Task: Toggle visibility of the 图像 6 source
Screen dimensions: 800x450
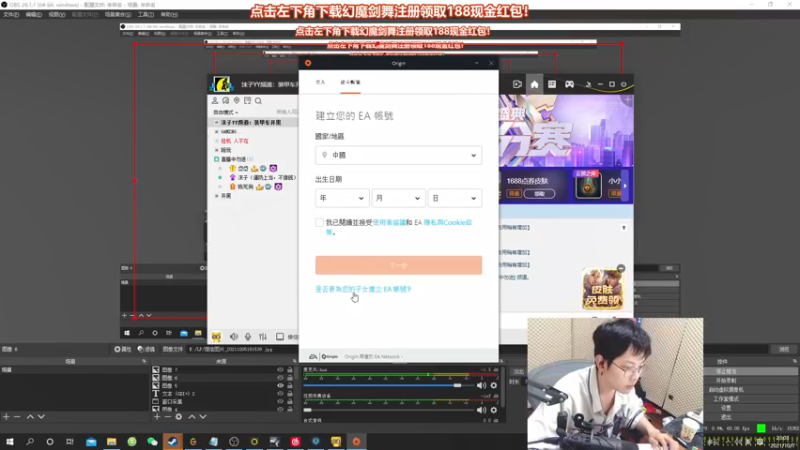Action: (280, 378)
